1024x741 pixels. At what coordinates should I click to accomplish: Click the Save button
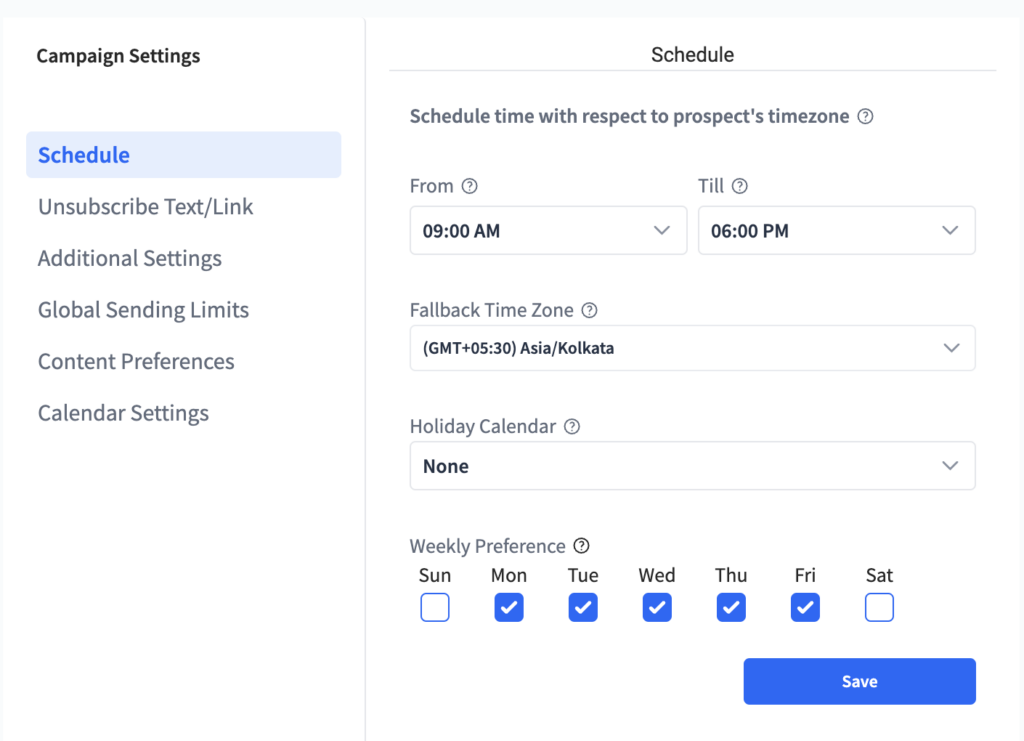[x=859, y=681]
